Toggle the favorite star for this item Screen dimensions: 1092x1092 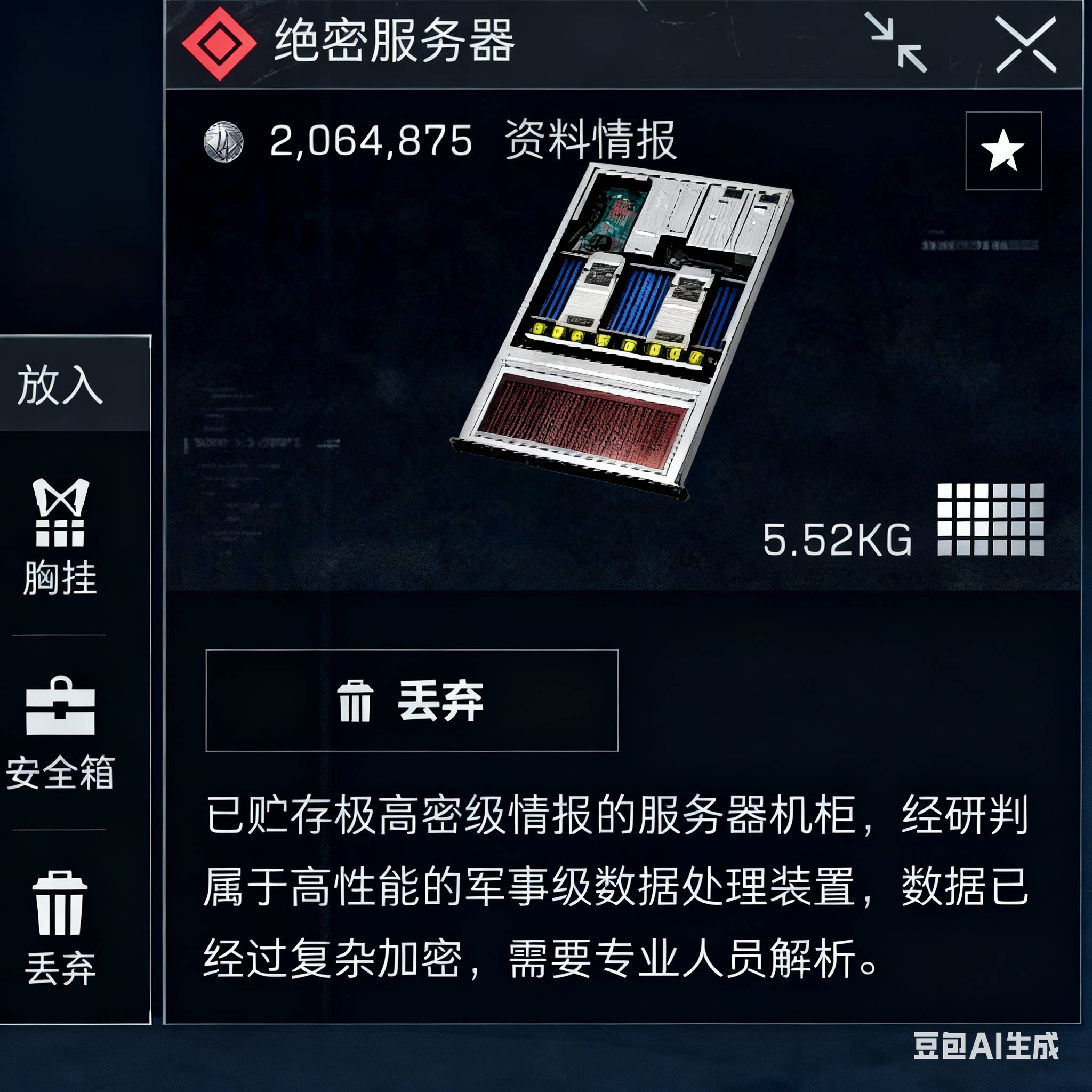(x=1003, y=151)
